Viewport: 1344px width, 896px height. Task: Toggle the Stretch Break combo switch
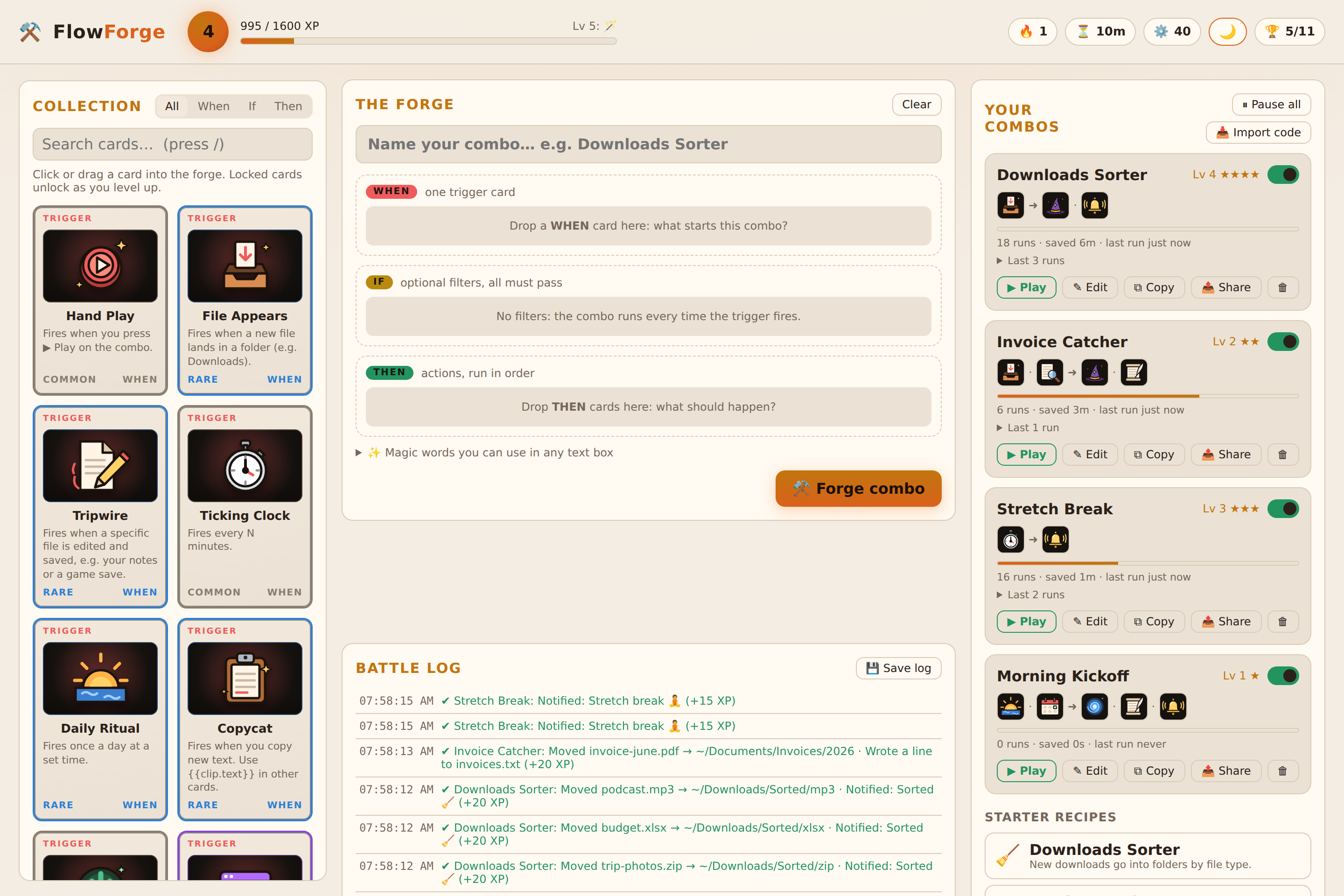click(x=1283, y=509)
